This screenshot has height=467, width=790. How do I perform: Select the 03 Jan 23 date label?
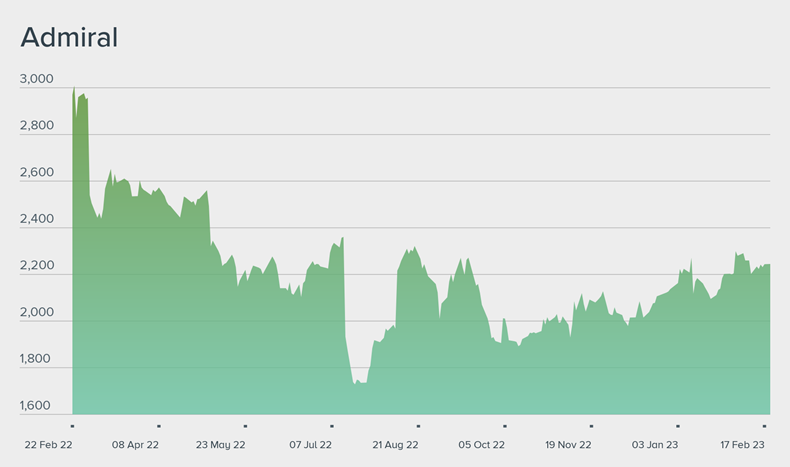655,444
